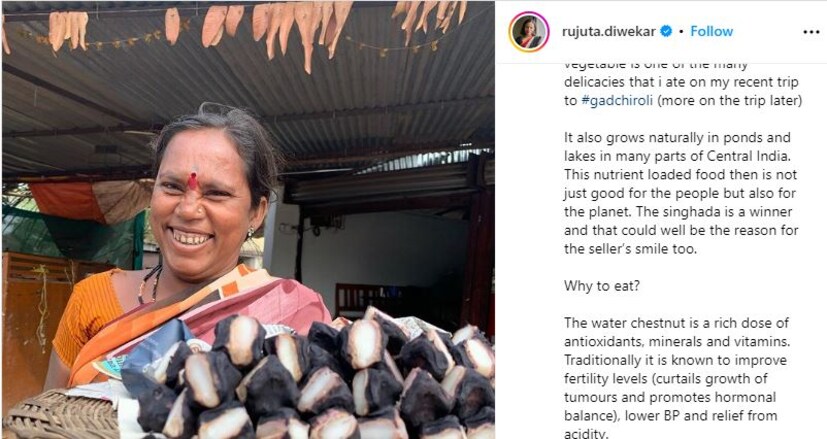Open the #gadchiroli hashtag link
Screen dimensions: 827x439
pyautogui.click(x=617, y=100)
